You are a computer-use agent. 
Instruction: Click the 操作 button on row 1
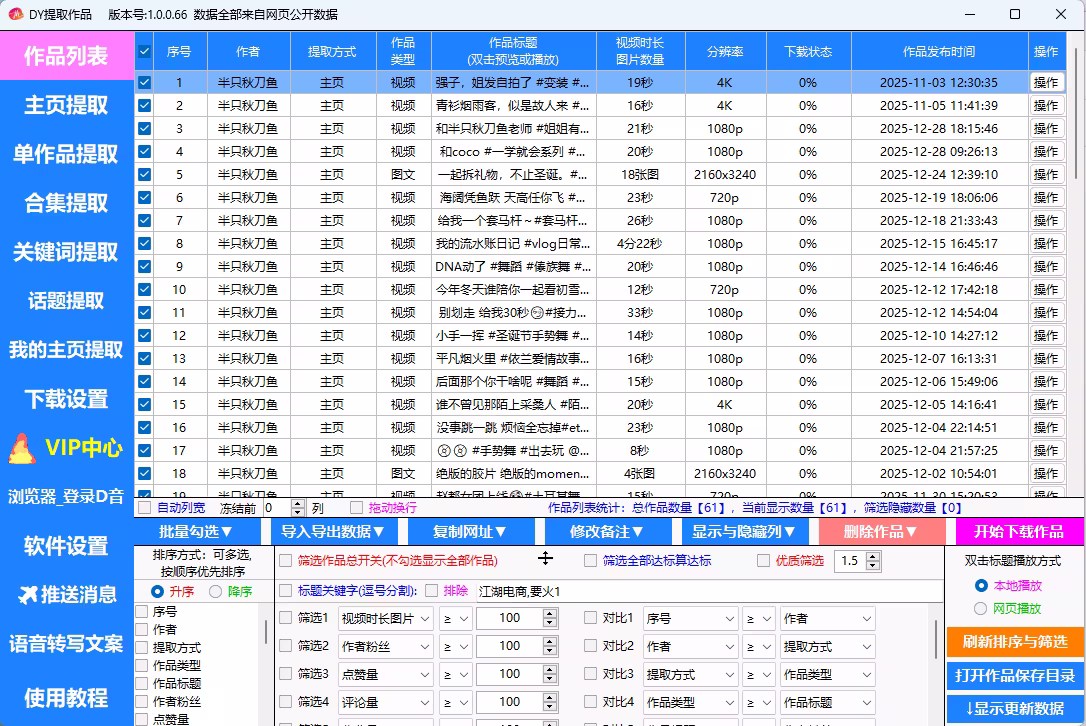pyautogui.click(x=1046, y=82)
